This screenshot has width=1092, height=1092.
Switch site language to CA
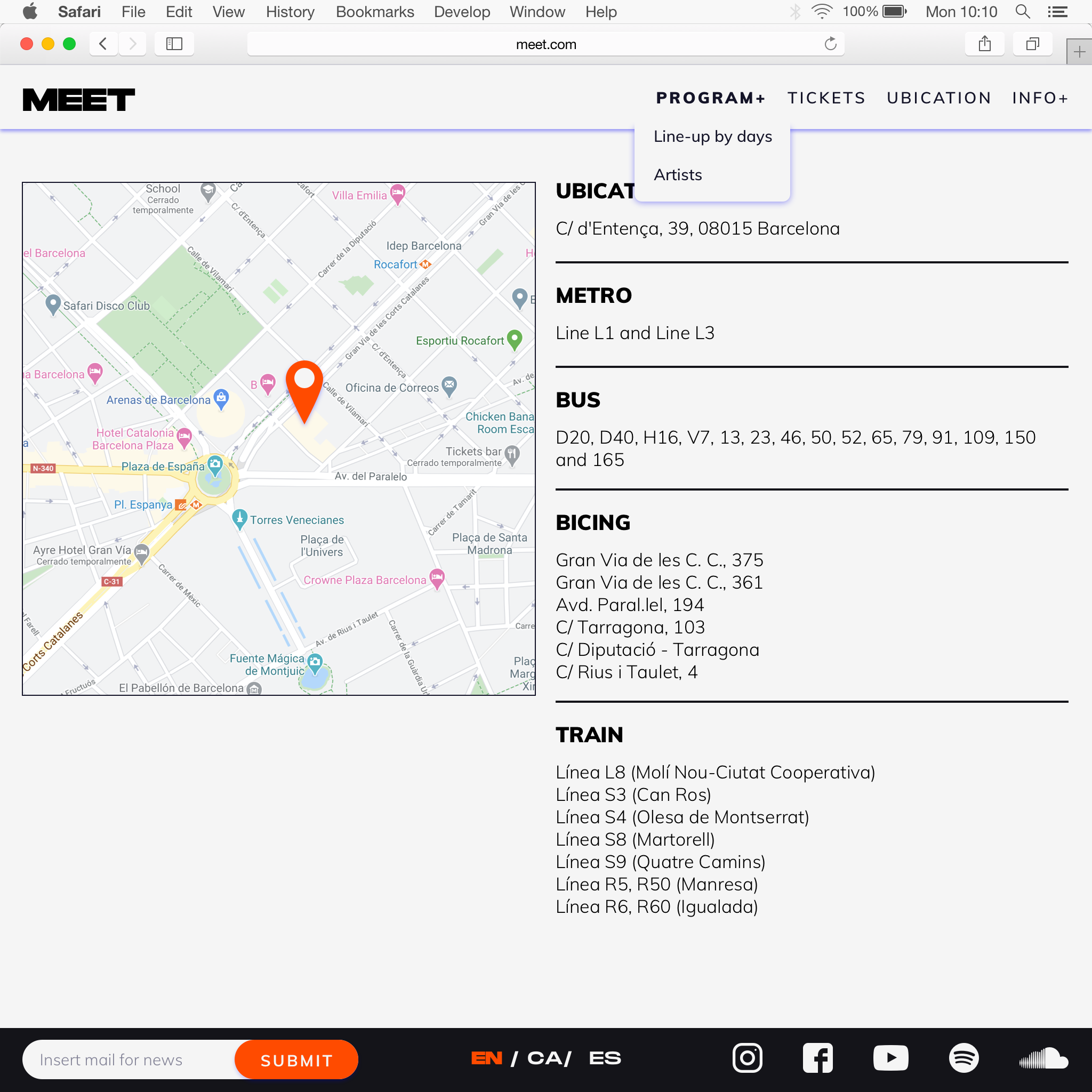pyautogui.click(x=547, y=1058)
